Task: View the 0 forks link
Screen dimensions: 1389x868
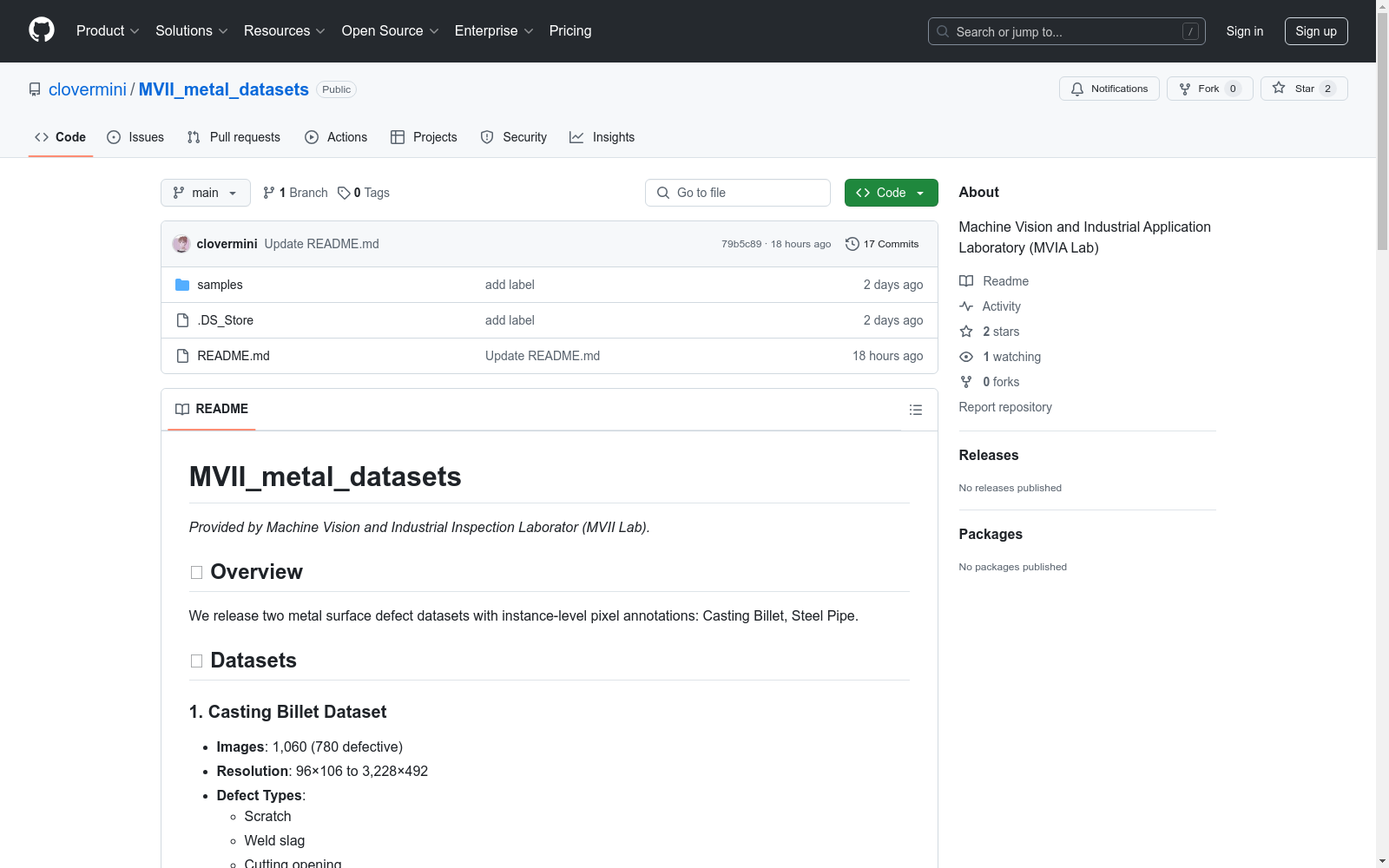Action: (1001, 382)
